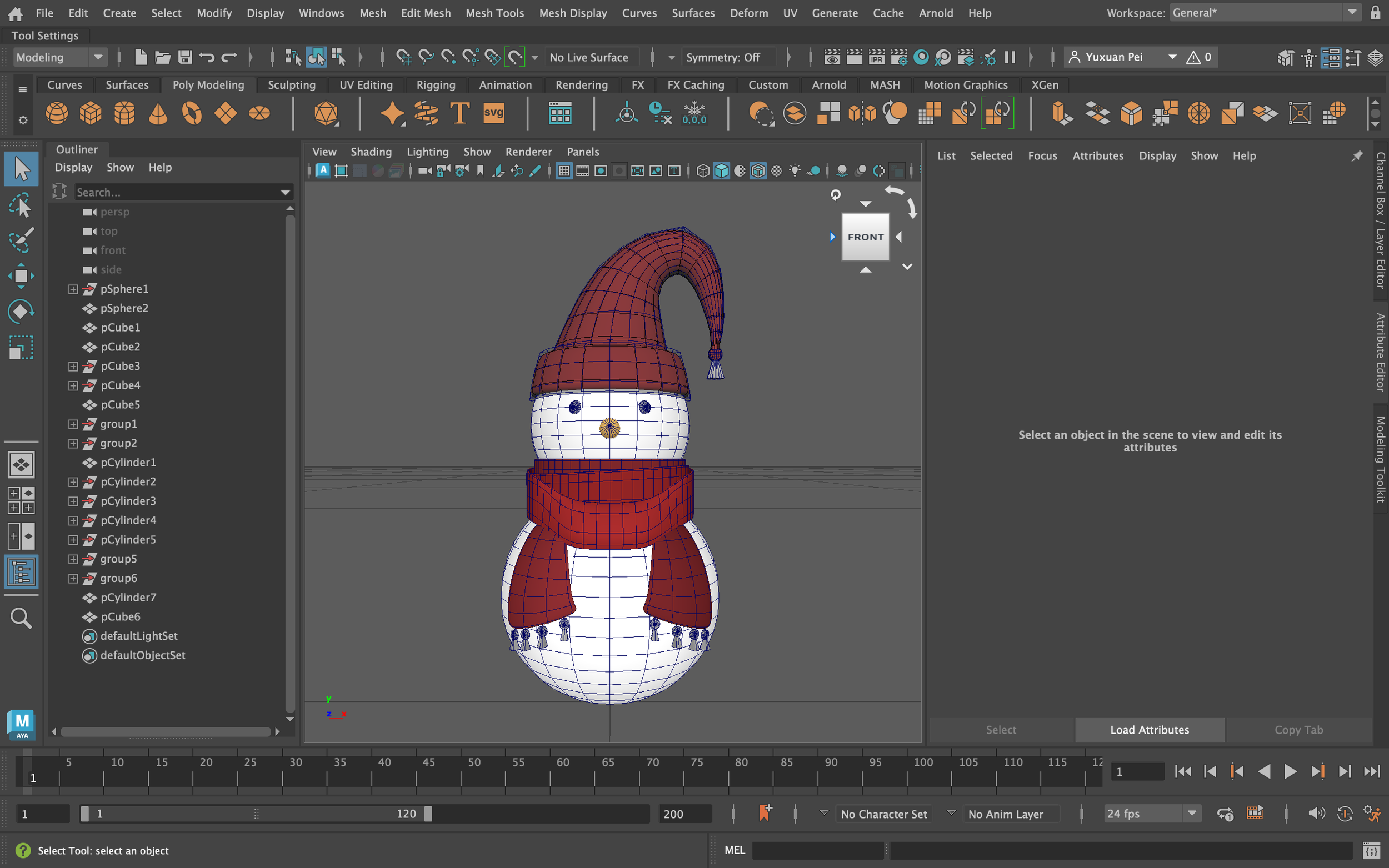Open the Mesh Tools menu
This screenshot has width=1389, height=868.
494,13
